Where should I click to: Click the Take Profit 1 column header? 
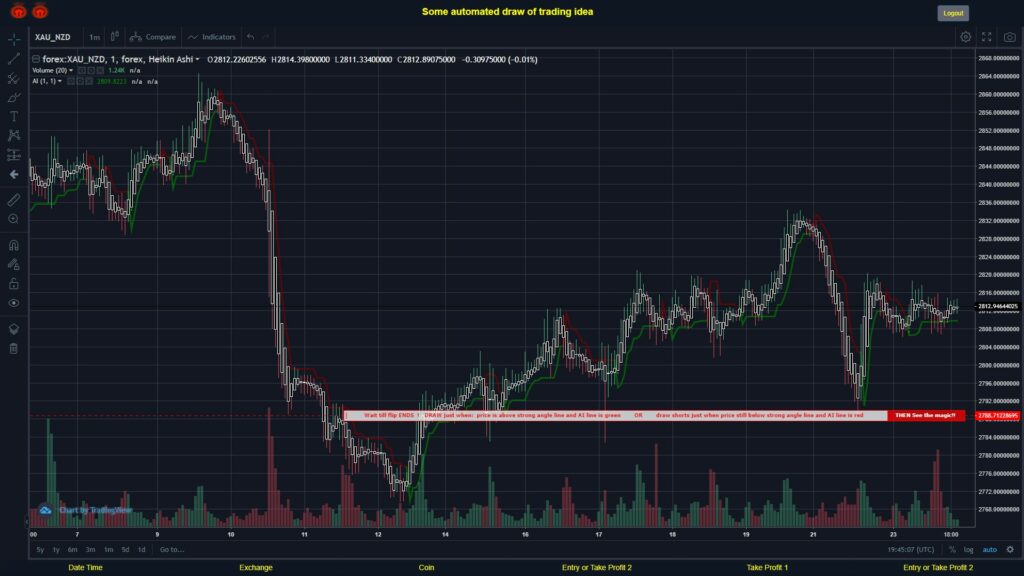point(767,568)
